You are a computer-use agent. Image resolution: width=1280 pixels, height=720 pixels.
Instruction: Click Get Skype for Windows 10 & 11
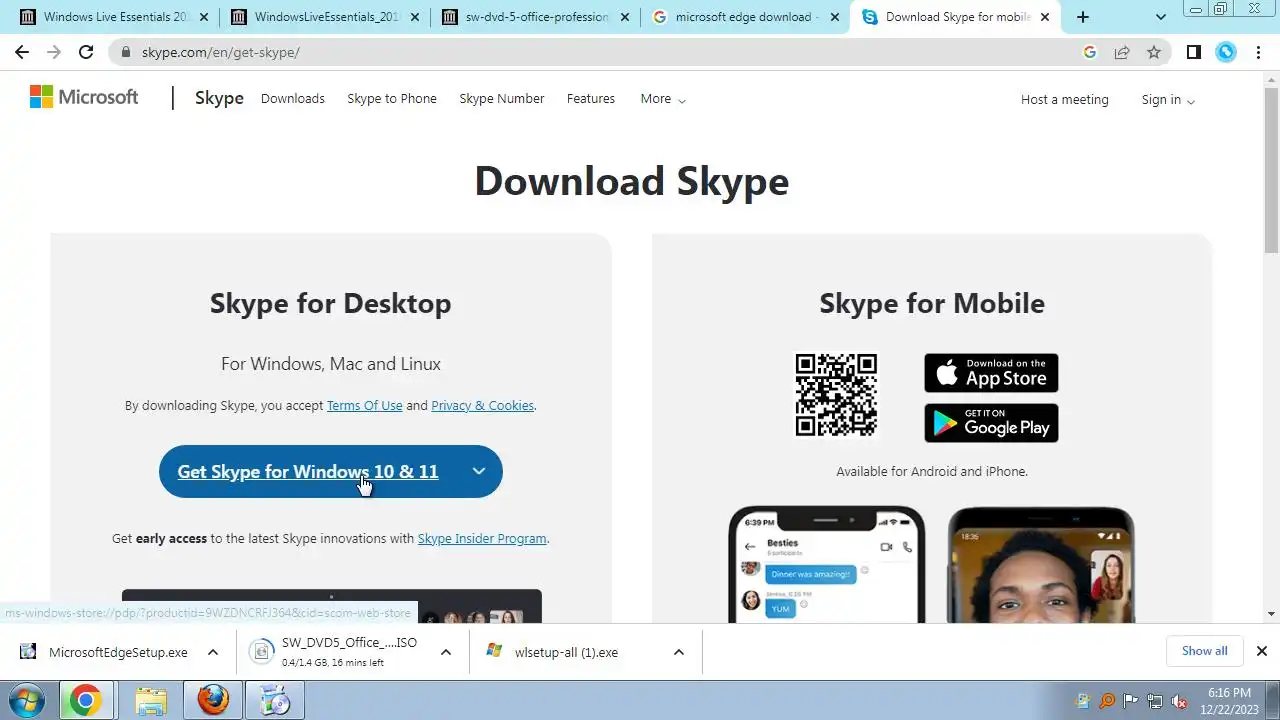coord(308,472)
